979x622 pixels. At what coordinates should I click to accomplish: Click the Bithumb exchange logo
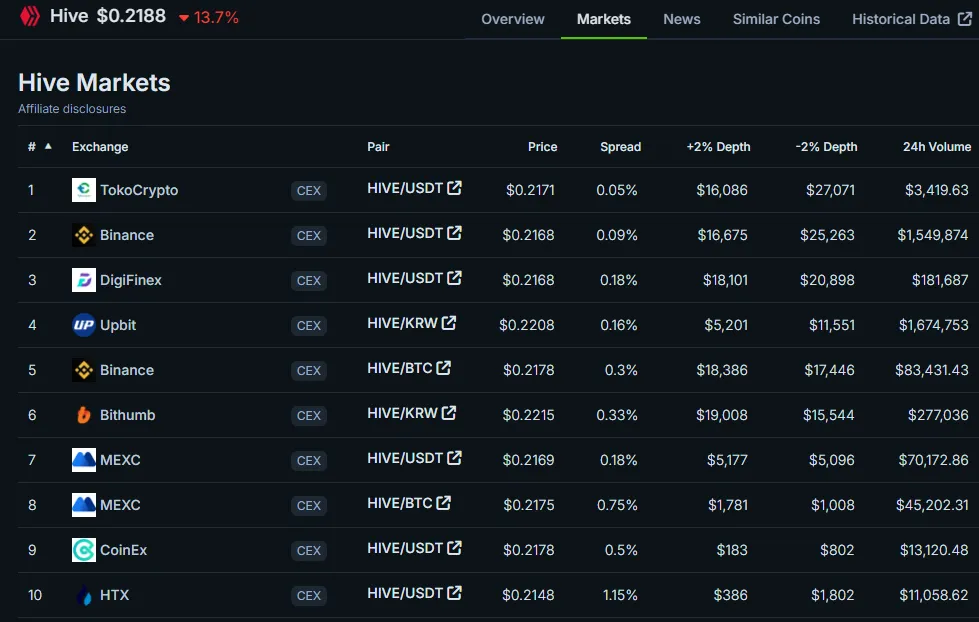click(x=84, y=415)
